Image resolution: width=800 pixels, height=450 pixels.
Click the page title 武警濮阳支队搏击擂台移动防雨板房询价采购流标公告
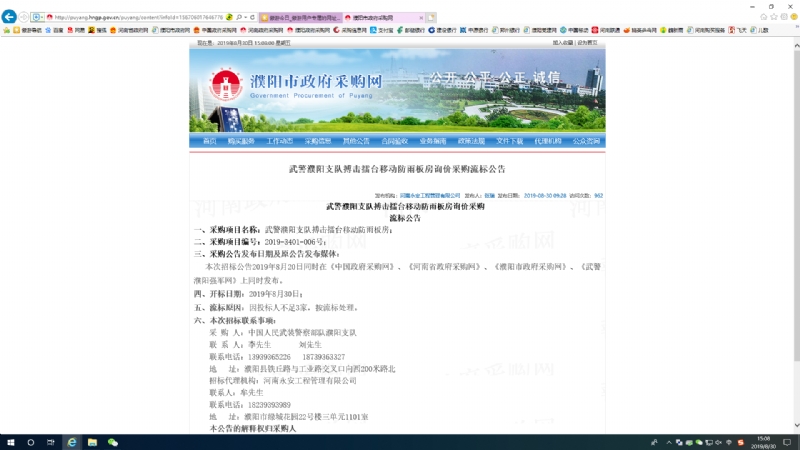397,169
